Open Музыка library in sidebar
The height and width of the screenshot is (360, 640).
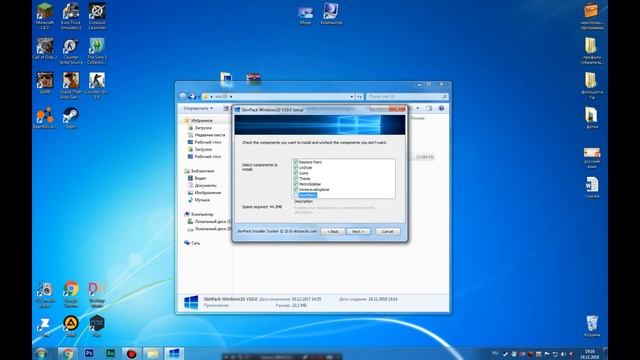click(202, 200)
